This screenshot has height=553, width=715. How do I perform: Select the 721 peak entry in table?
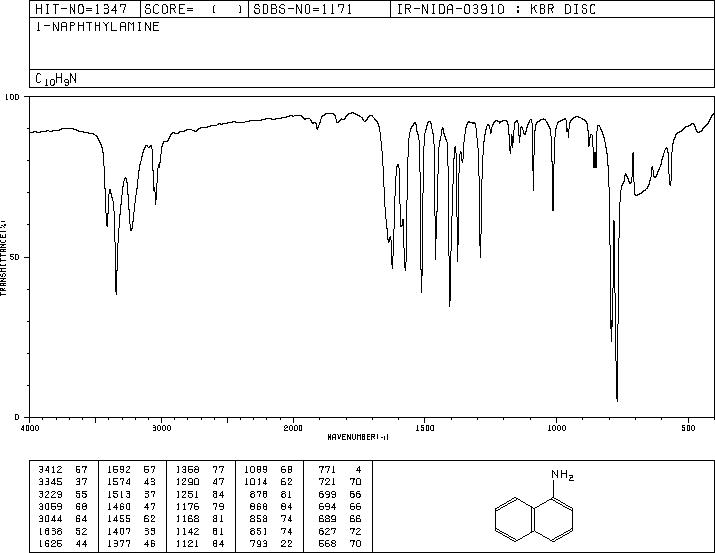[x=340, y=481]
